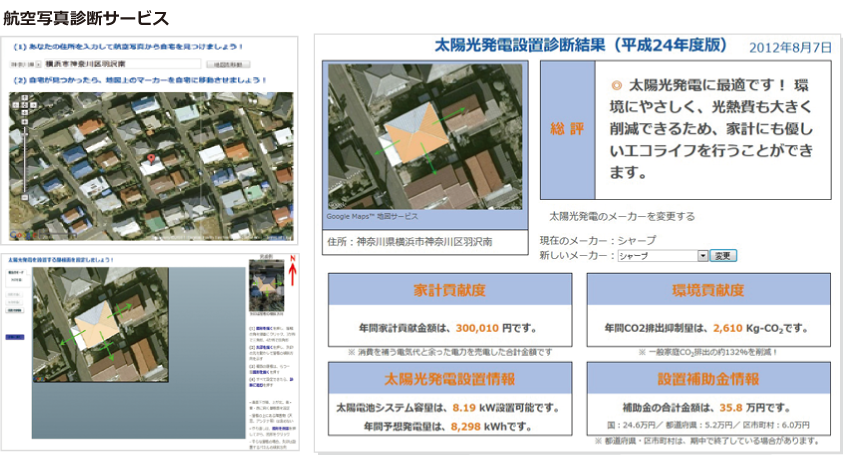Pan the map up with the arrow control

[25, 98]
